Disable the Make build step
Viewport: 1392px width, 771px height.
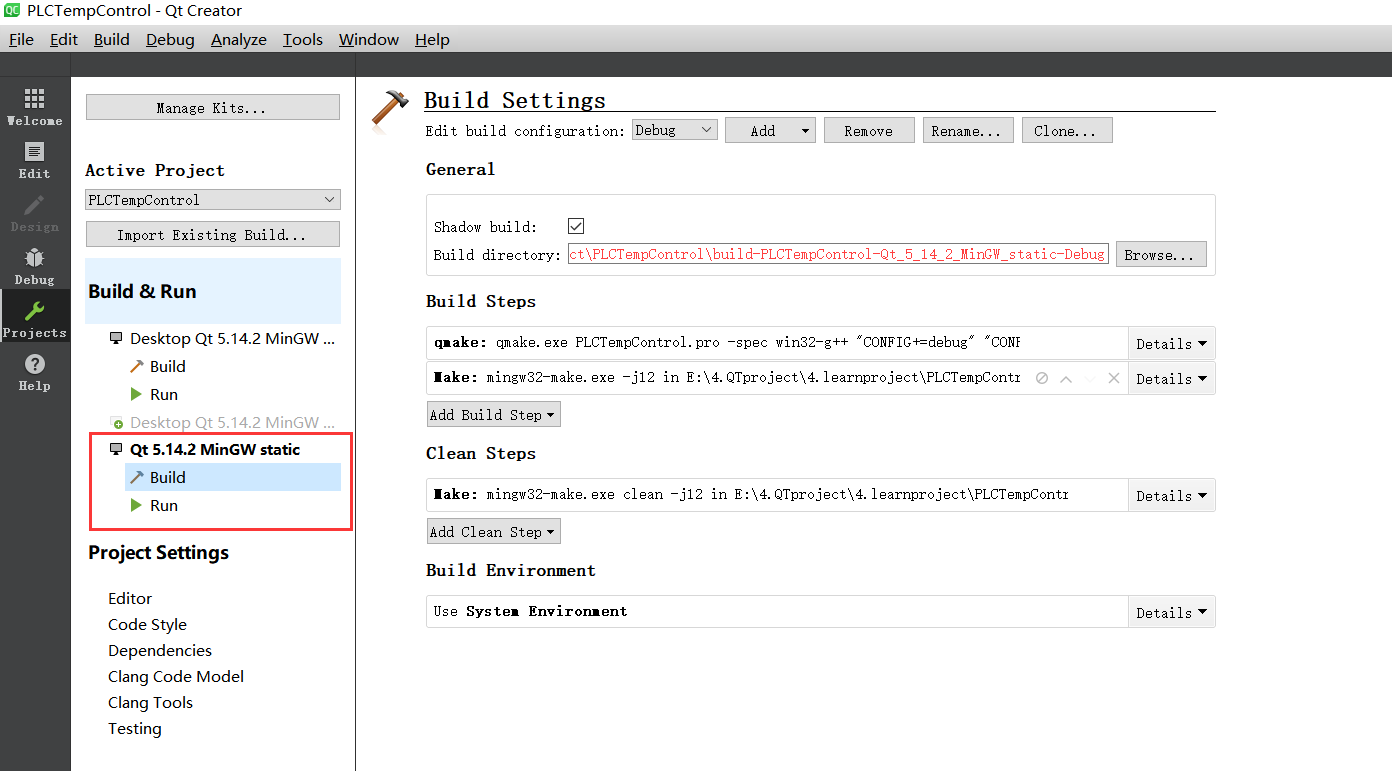coord(1041,378)
